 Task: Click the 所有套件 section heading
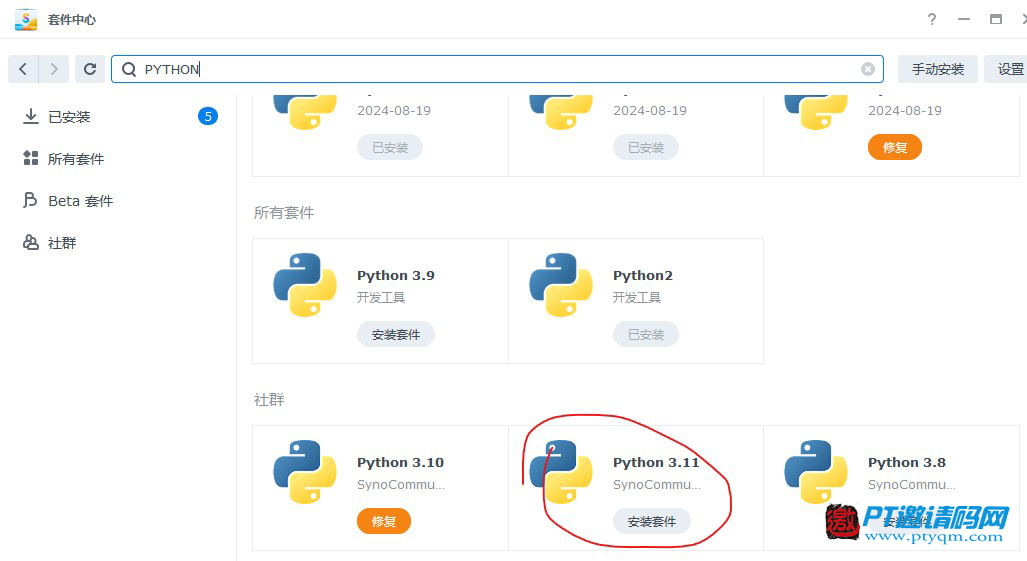click(x=284, y=213)
